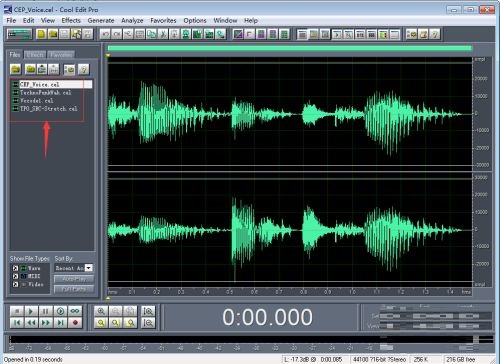The width and height of the screenshot is (500, 364).
Task: Click the Fast Forward transport button
Action: click(x=46, y=323)
